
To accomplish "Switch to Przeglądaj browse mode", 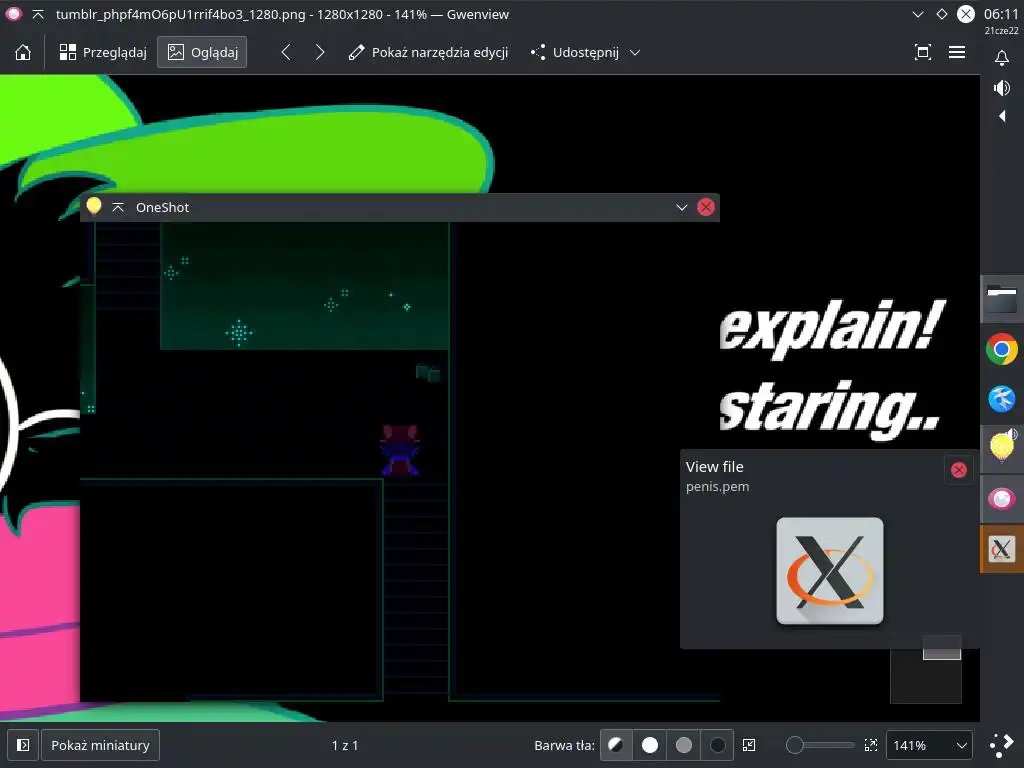I will (x=103, y=52).
